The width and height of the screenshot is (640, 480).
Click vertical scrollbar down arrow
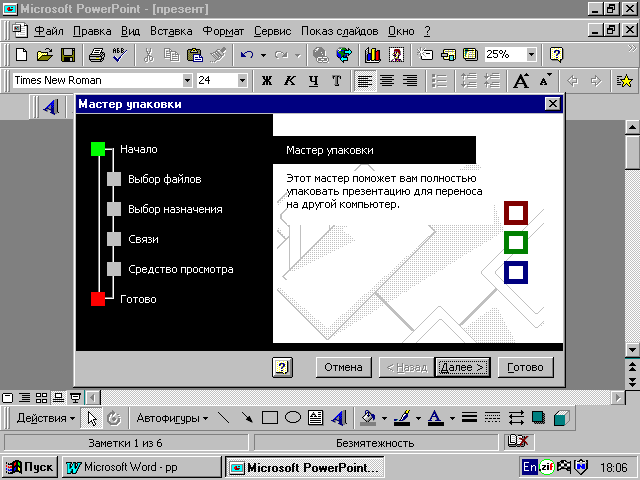point(632,350)
